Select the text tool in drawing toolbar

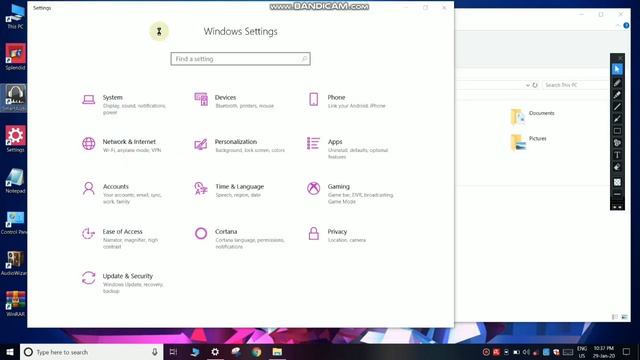coord(617,155)
